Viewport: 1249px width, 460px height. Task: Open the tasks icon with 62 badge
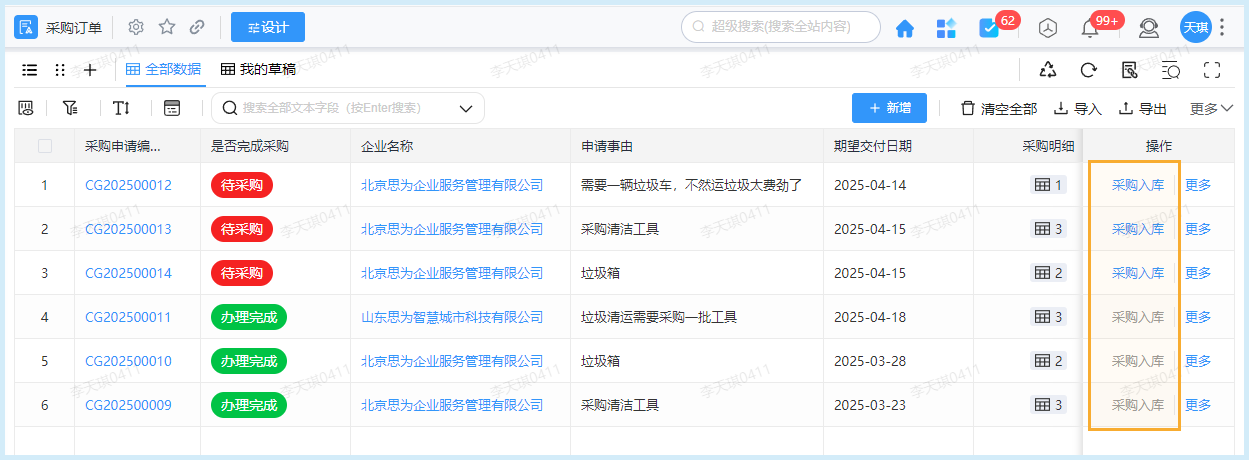pyautogui.click(x=989, y=28)
